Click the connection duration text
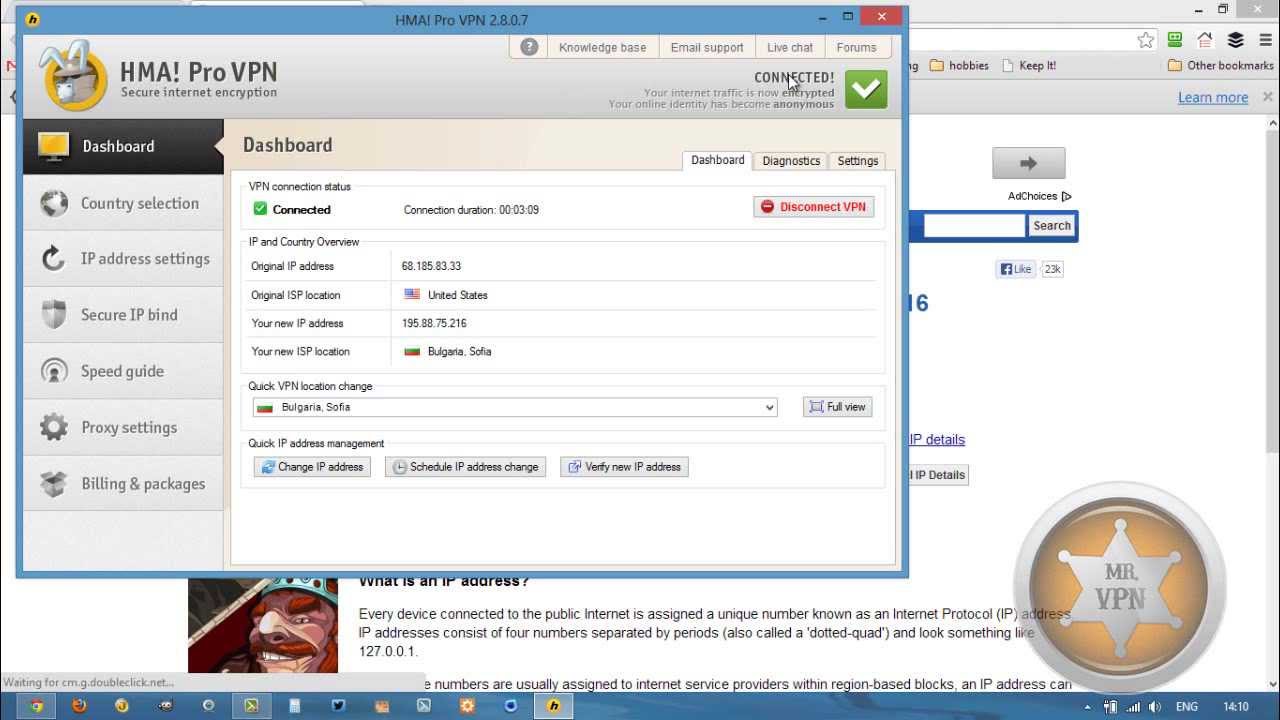The image size is (1280, 720). point(471,210)
